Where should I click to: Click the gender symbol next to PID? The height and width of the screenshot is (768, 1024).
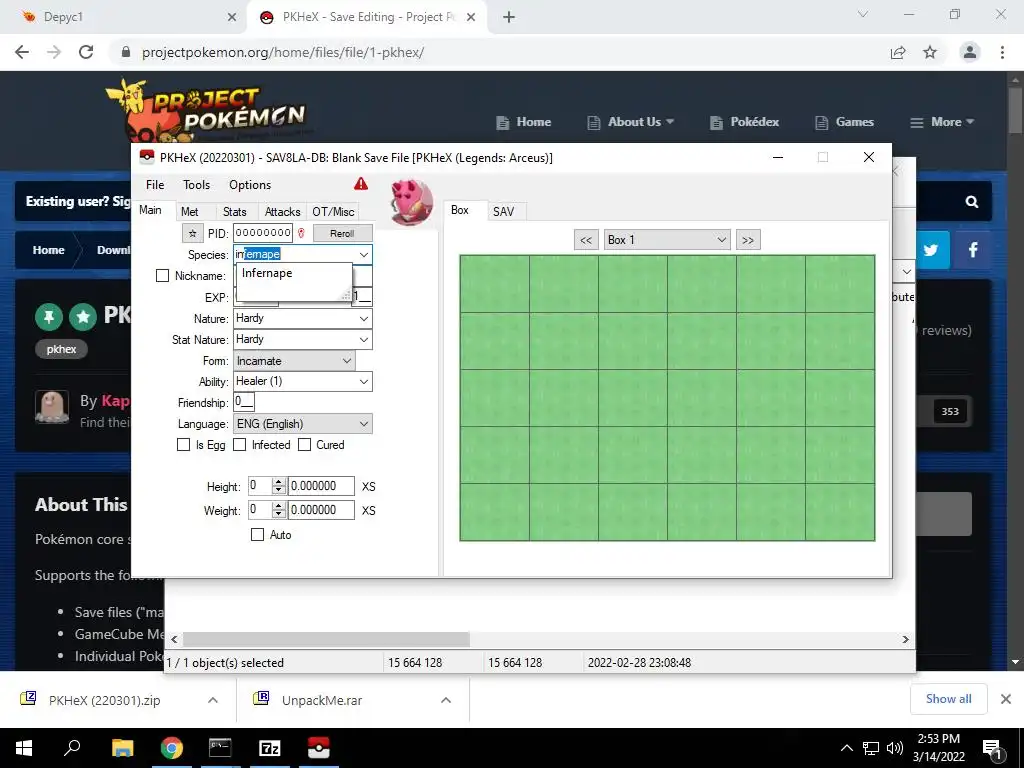pyautogui.click(x=301, y=233)
